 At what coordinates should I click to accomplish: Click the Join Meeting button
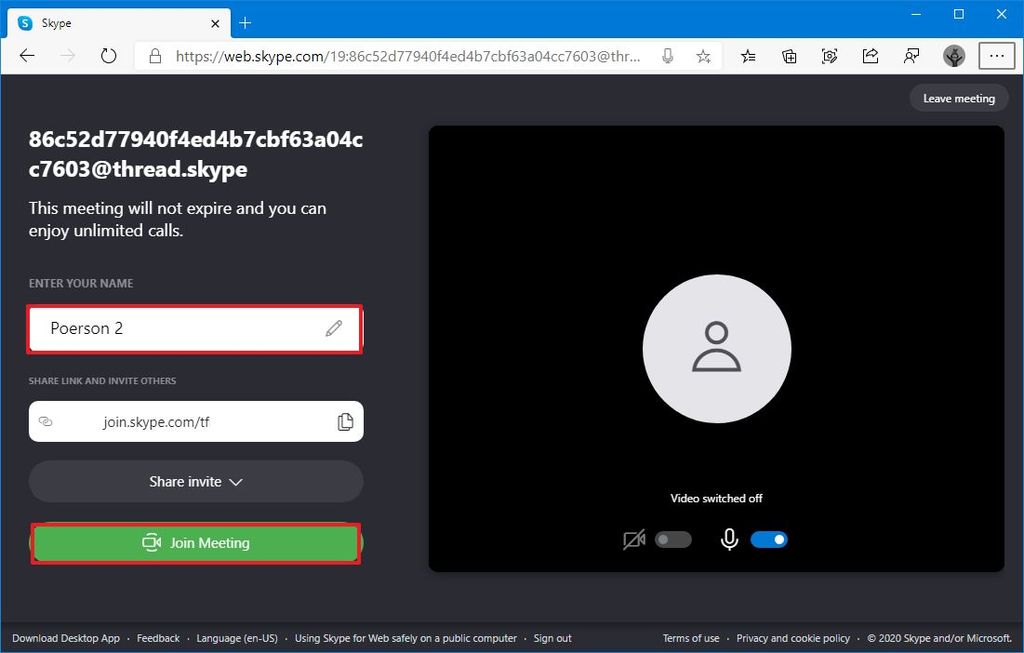coord(195,543)
